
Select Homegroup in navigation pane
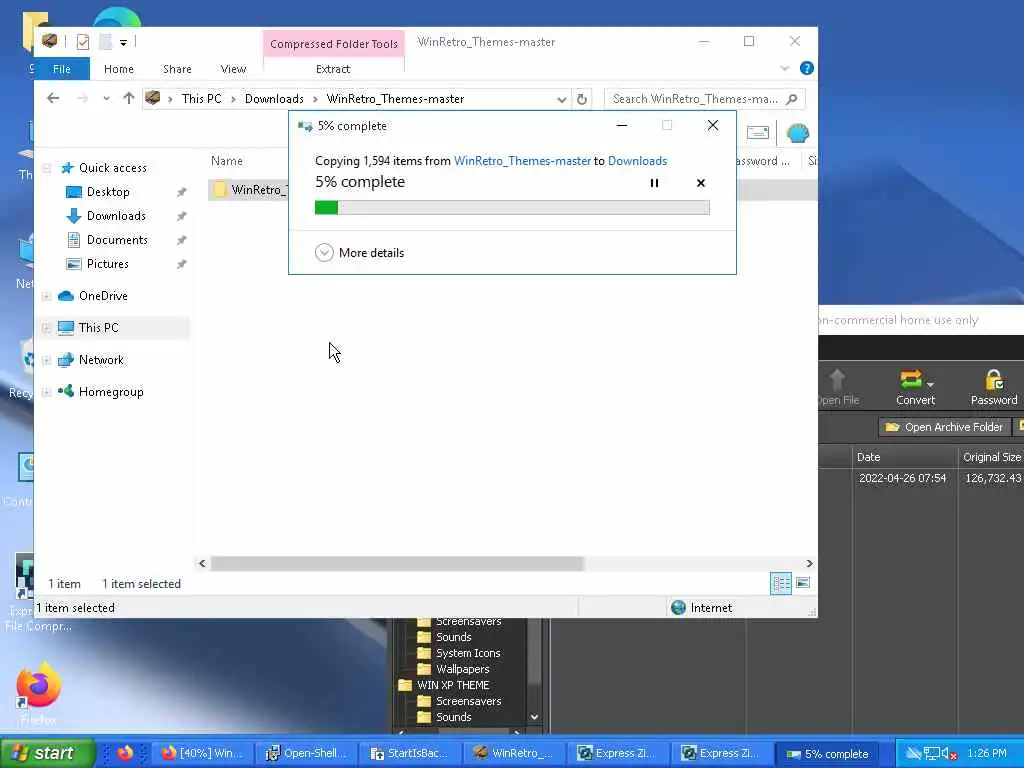point(110,392)
